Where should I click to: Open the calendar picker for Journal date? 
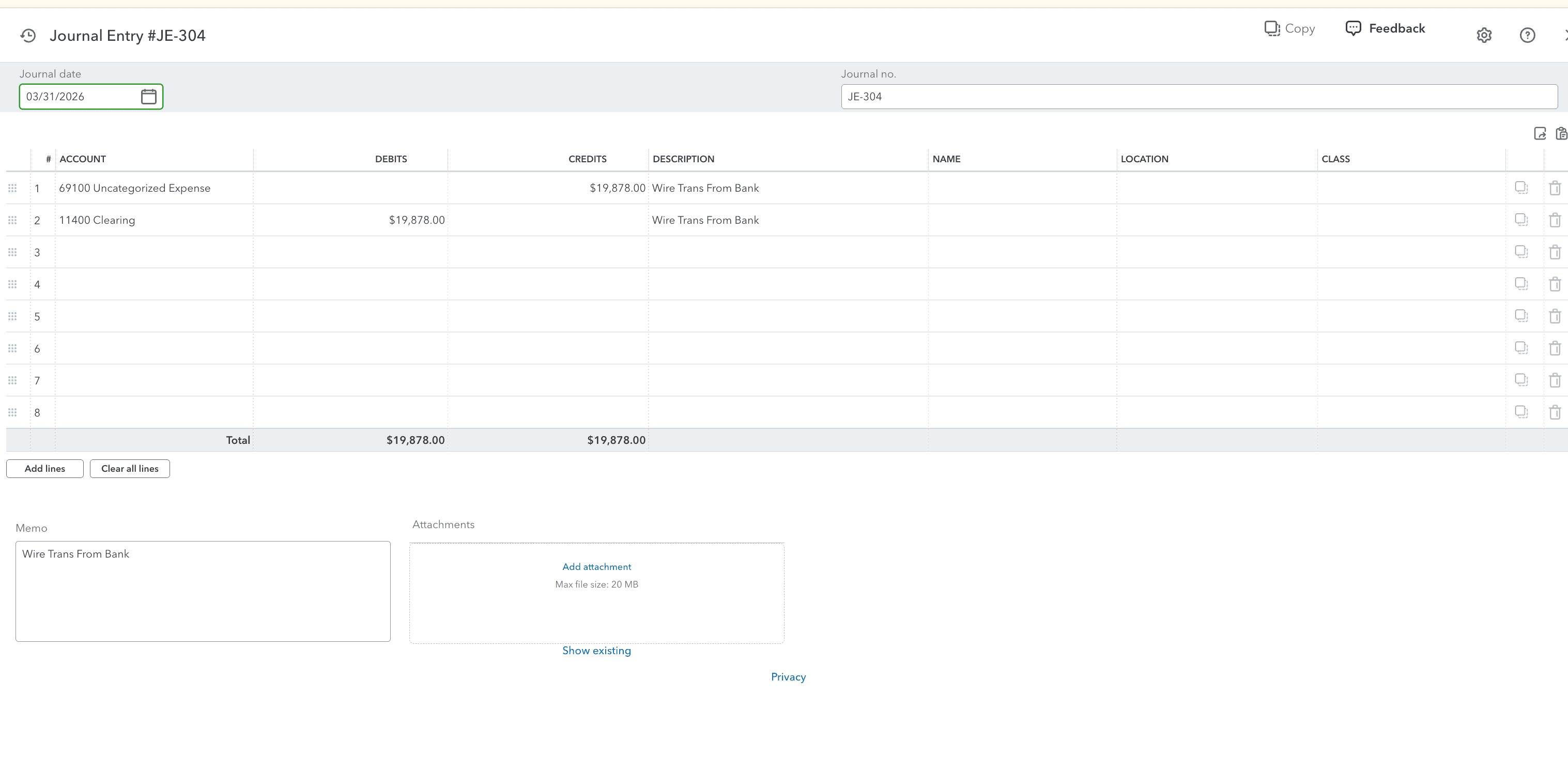tap(148, 96)
